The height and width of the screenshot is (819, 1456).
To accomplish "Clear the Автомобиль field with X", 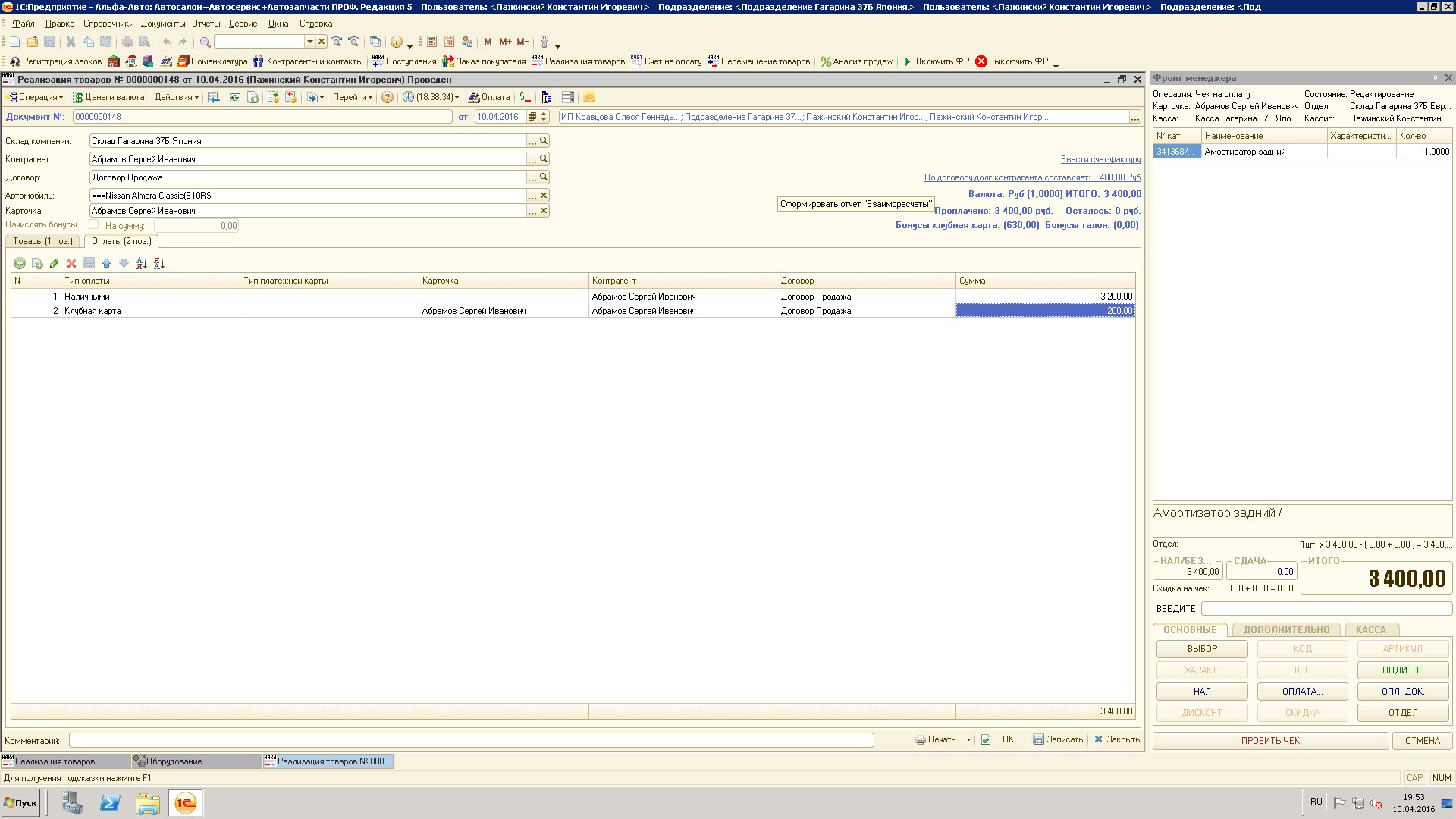I will [x=544, y=196].
